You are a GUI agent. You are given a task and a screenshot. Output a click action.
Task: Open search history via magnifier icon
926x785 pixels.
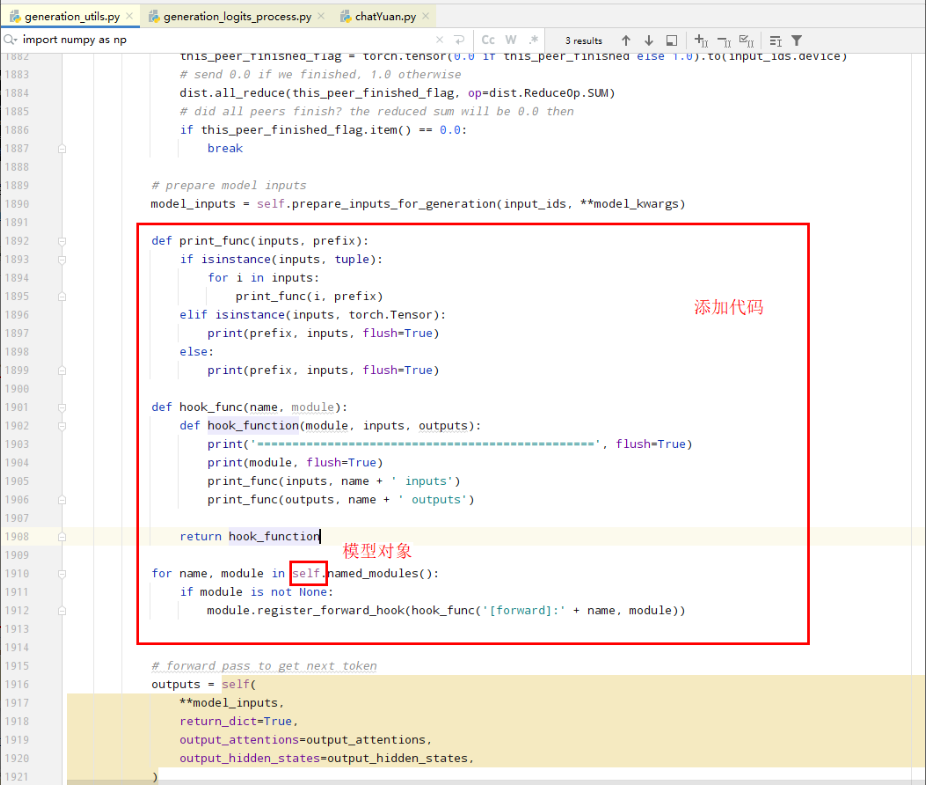point(10,40)
